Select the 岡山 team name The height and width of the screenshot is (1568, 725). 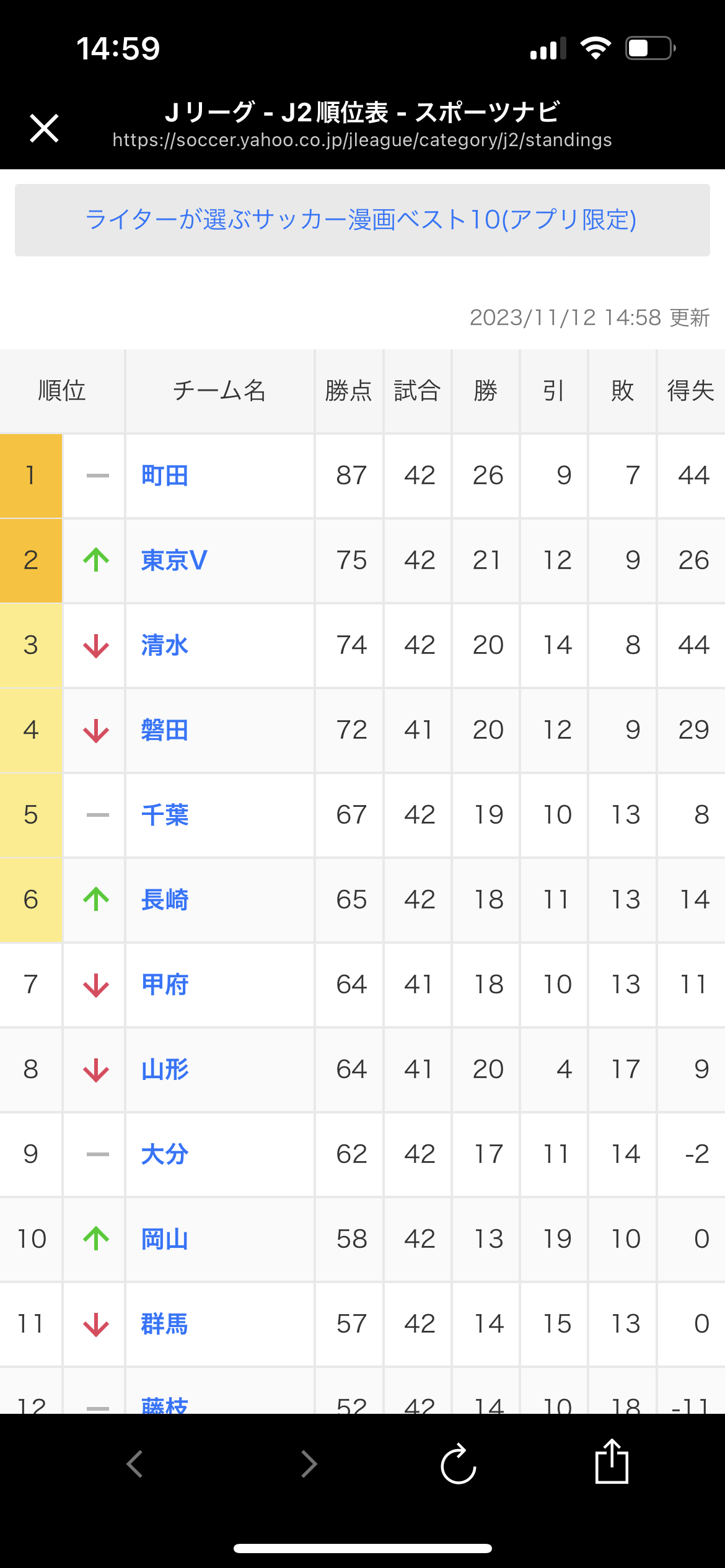point(164,1239)
